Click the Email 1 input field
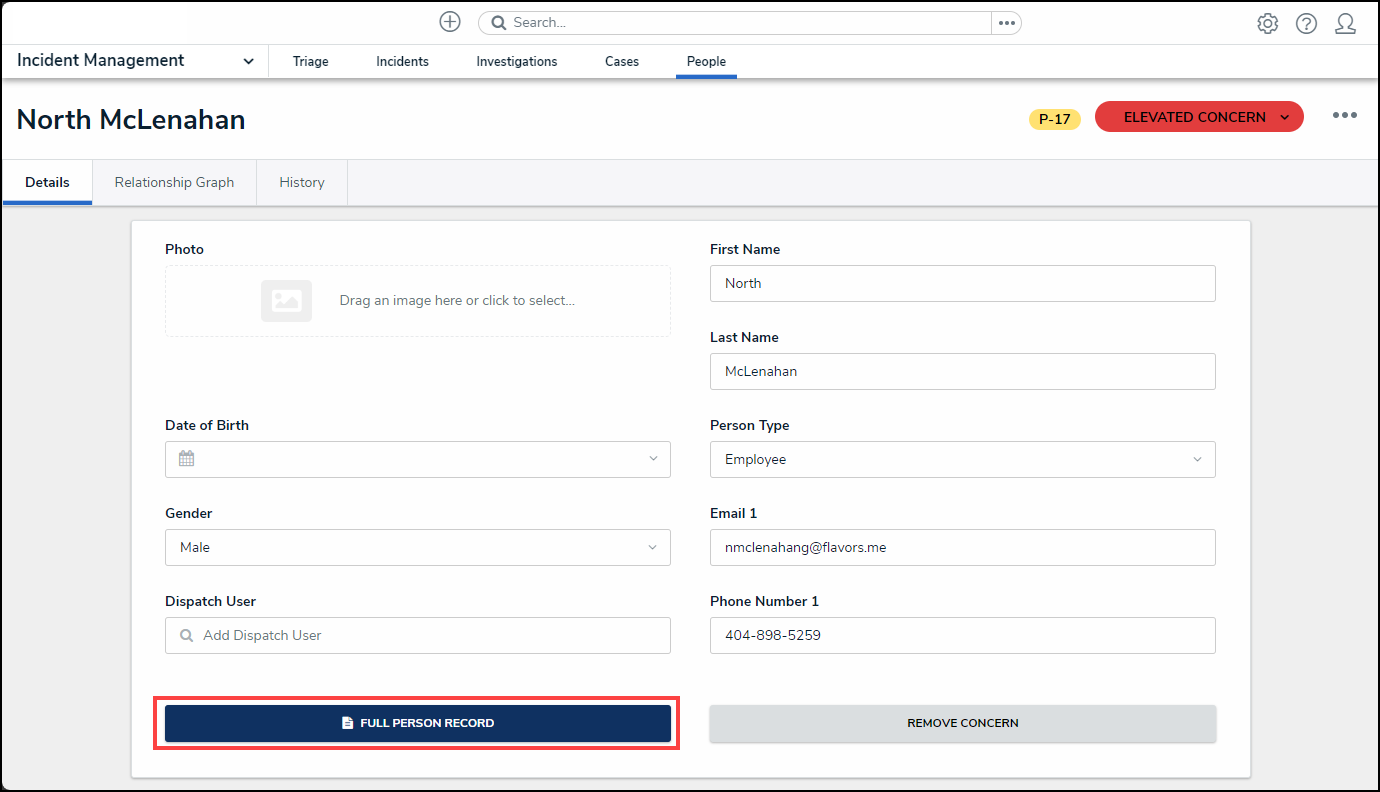1380x792 pixels. [962, 547]
